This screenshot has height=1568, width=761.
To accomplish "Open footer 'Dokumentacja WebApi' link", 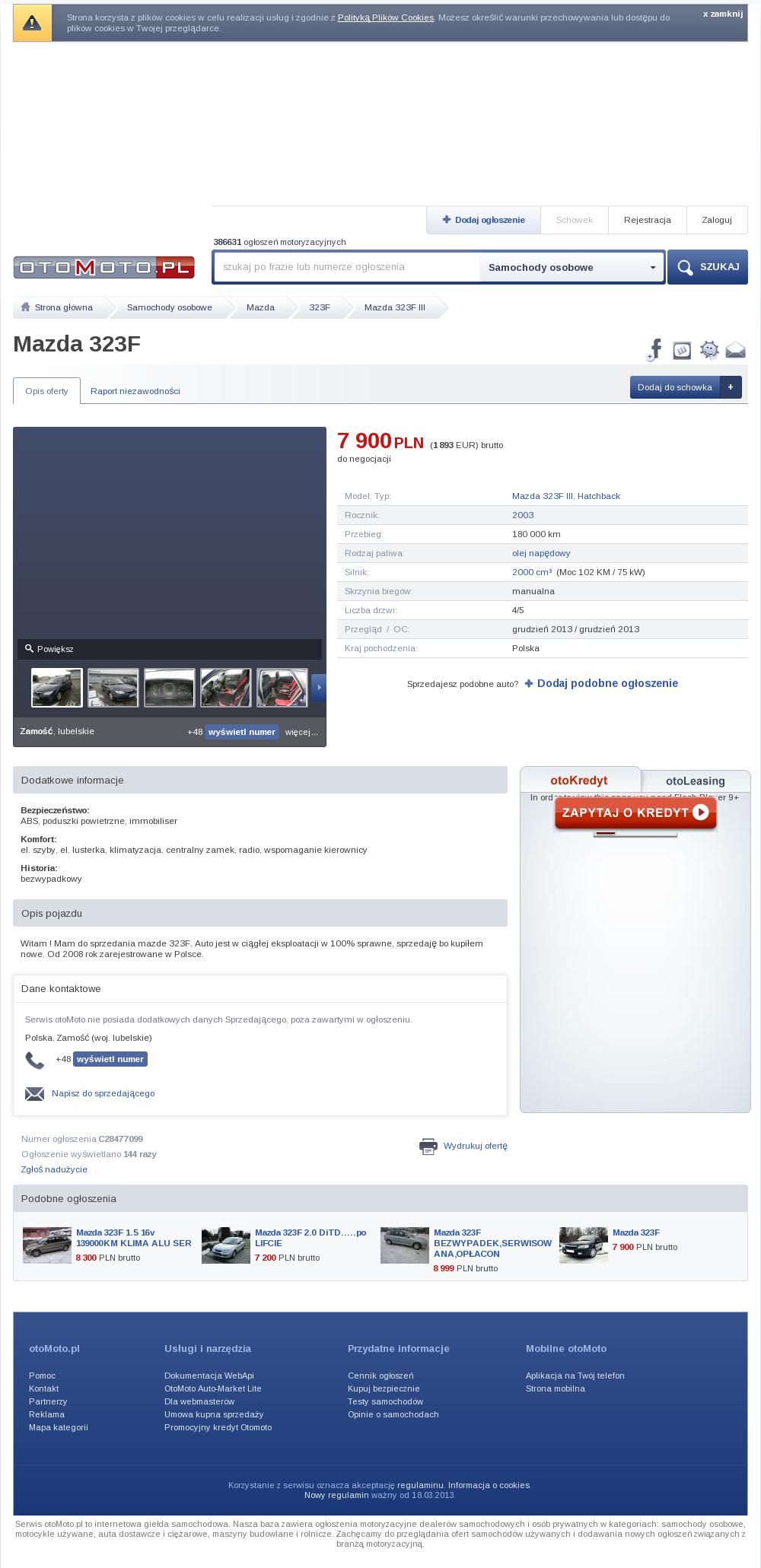I will click(x=209, y=1376).
